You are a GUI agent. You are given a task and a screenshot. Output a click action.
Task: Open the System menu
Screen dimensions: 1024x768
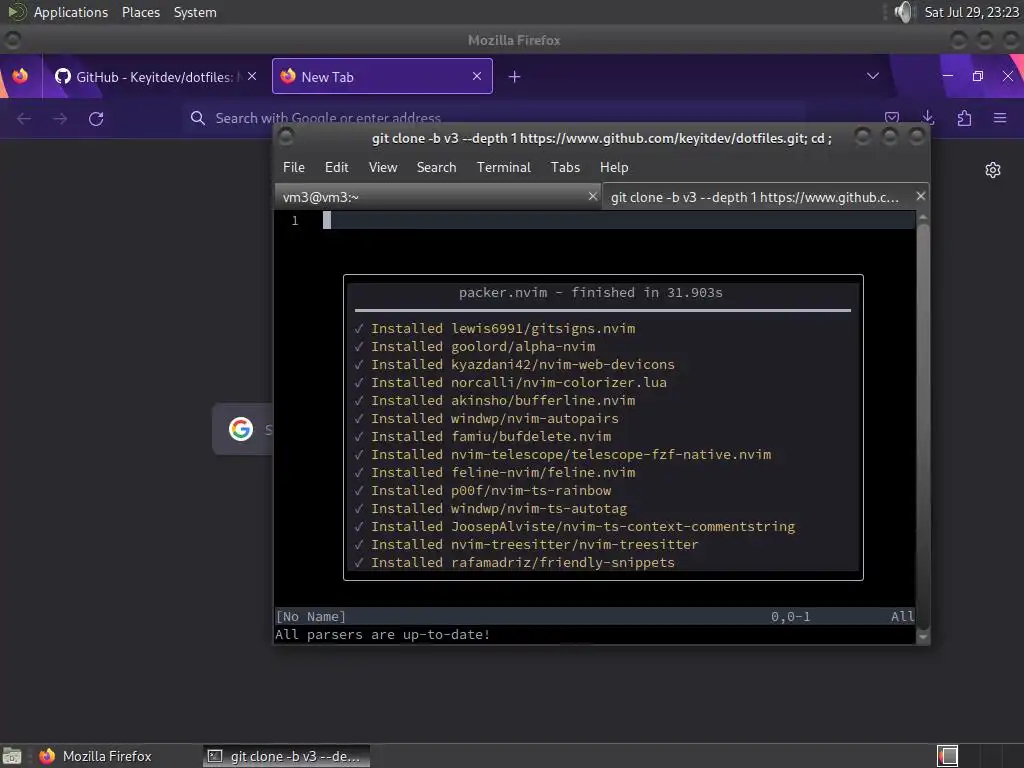pyautogui.click(x=195, y=12)
